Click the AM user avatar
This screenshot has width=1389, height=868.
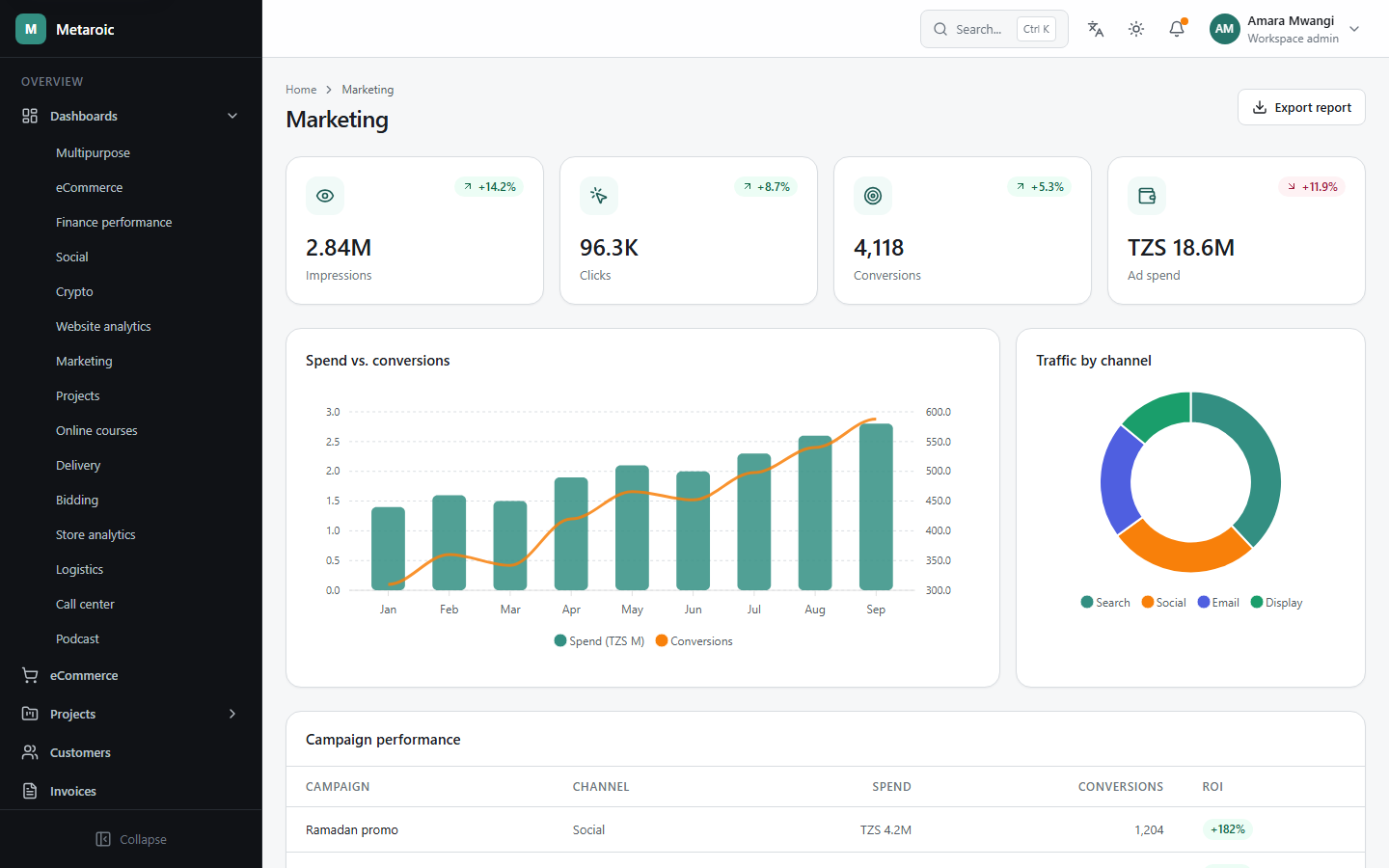(x=1225, y=29)
